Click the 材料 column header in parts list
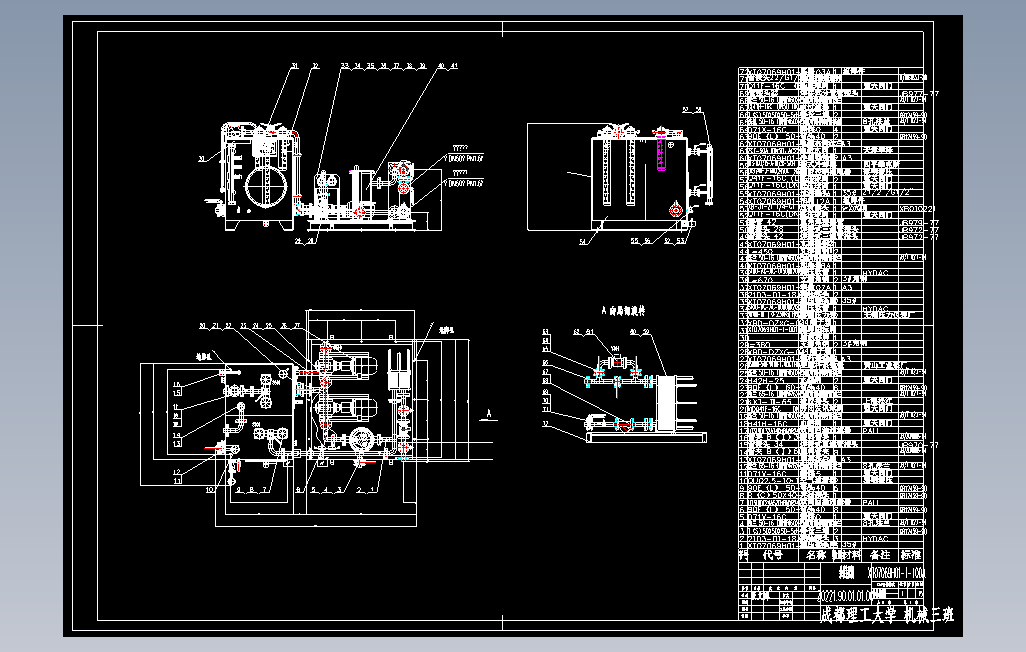Viewport: 1026px width, 652px height. click(x=851, y=554)
